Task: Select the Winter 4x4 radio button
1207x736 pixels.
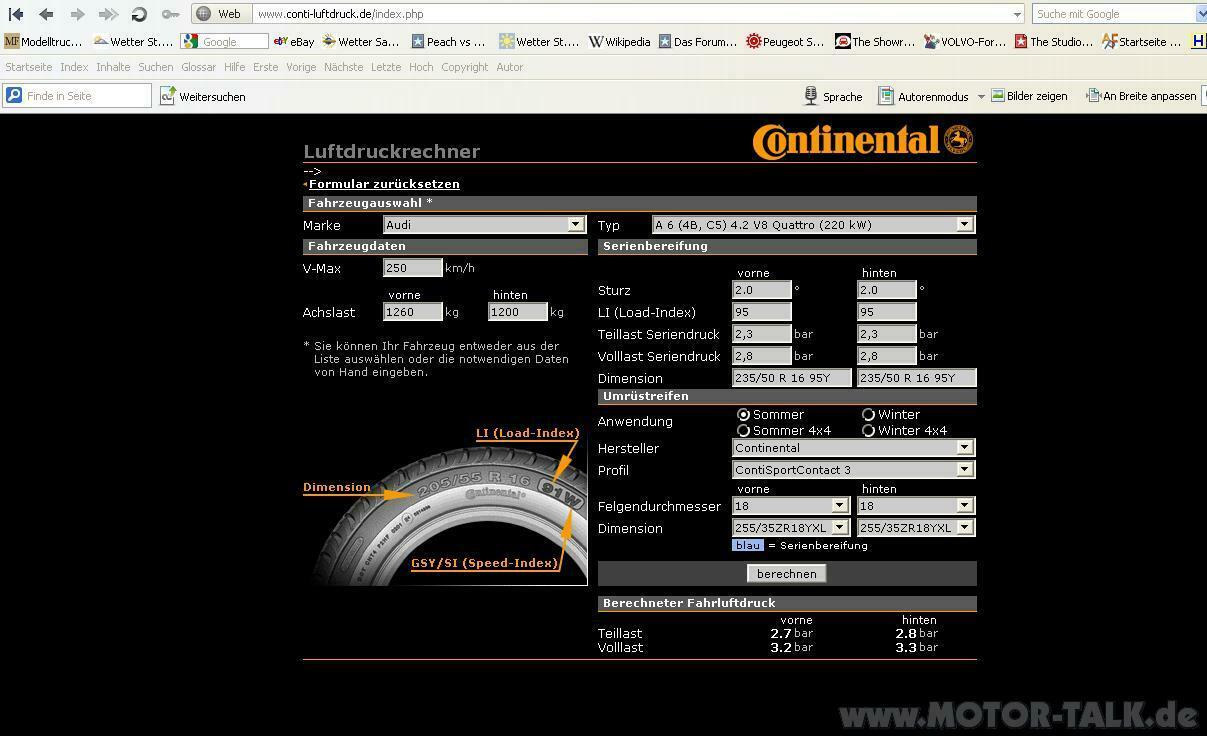Action: (x=868, y=430)
